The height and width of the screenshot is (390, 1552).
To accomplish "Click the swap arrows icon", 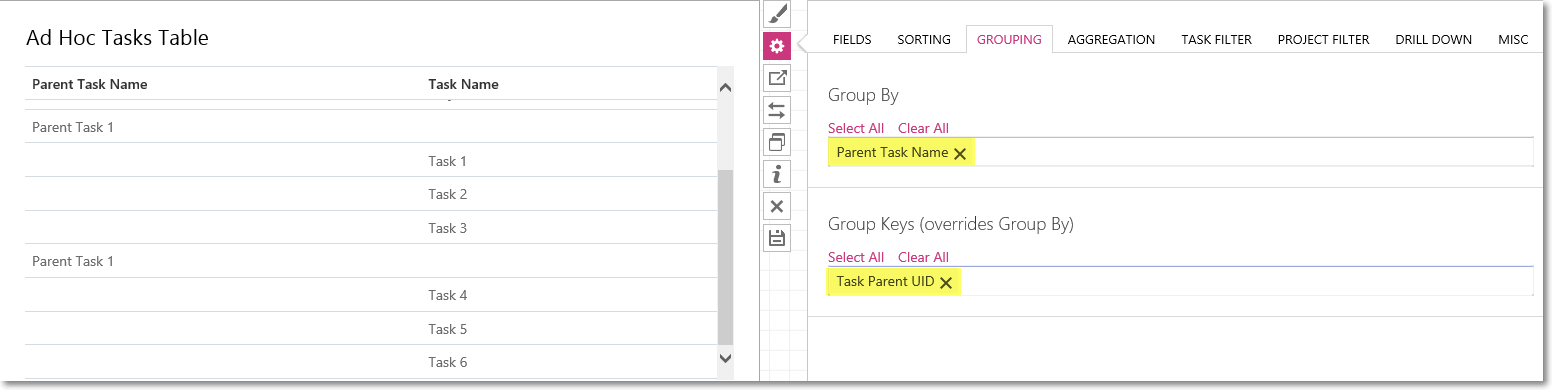I will [777, 110].
